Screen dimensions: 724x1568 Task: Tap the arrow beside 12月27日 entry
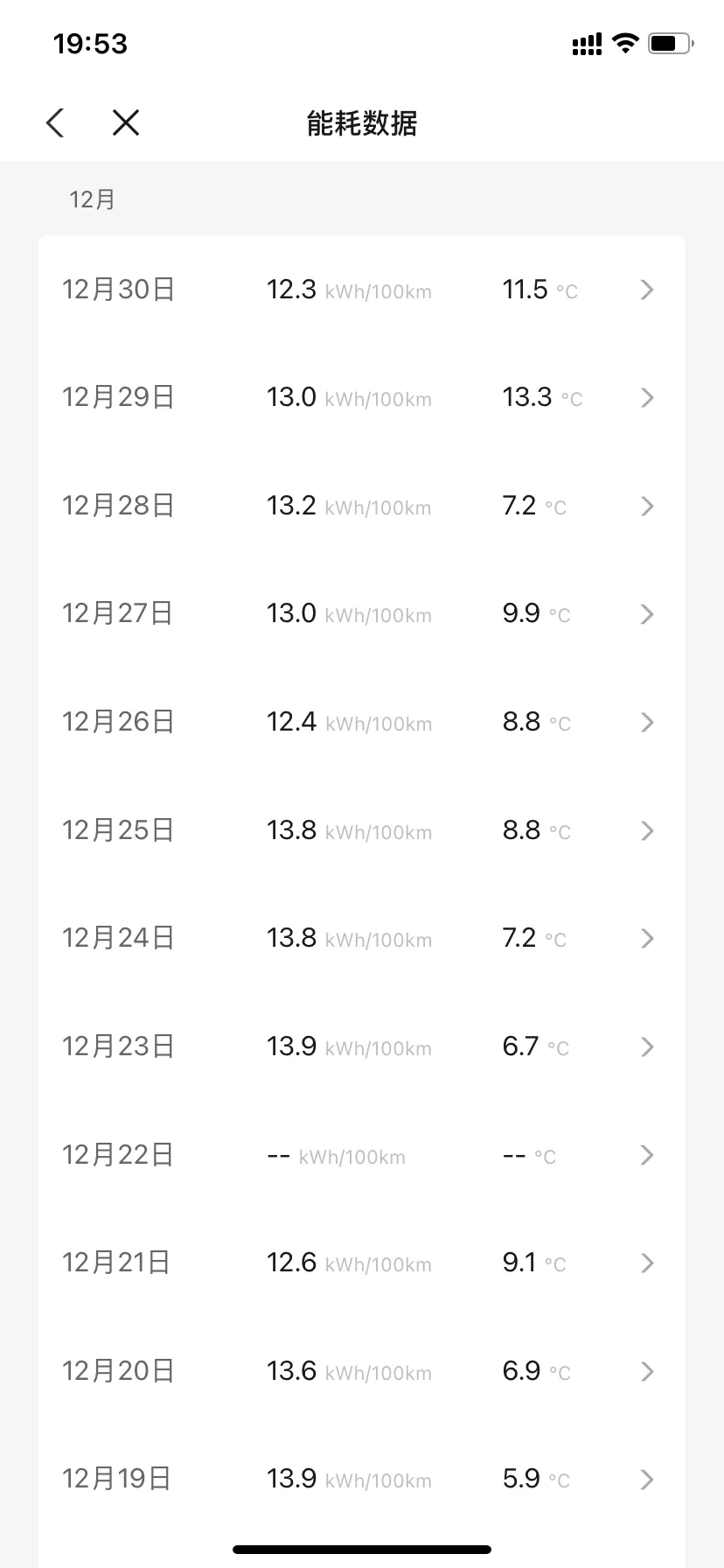647,614
